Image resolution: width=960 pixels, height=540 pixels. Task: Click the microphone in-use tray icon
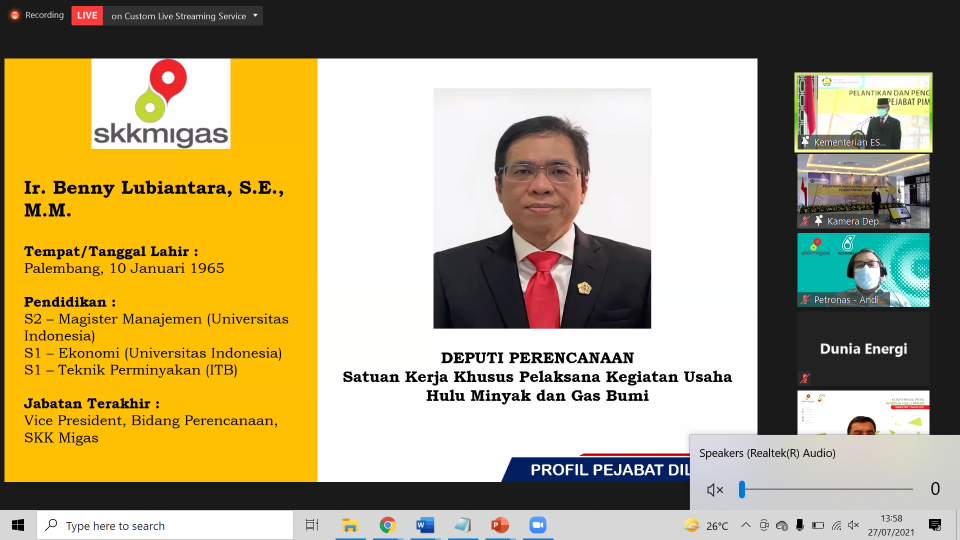tap(800, 525)
